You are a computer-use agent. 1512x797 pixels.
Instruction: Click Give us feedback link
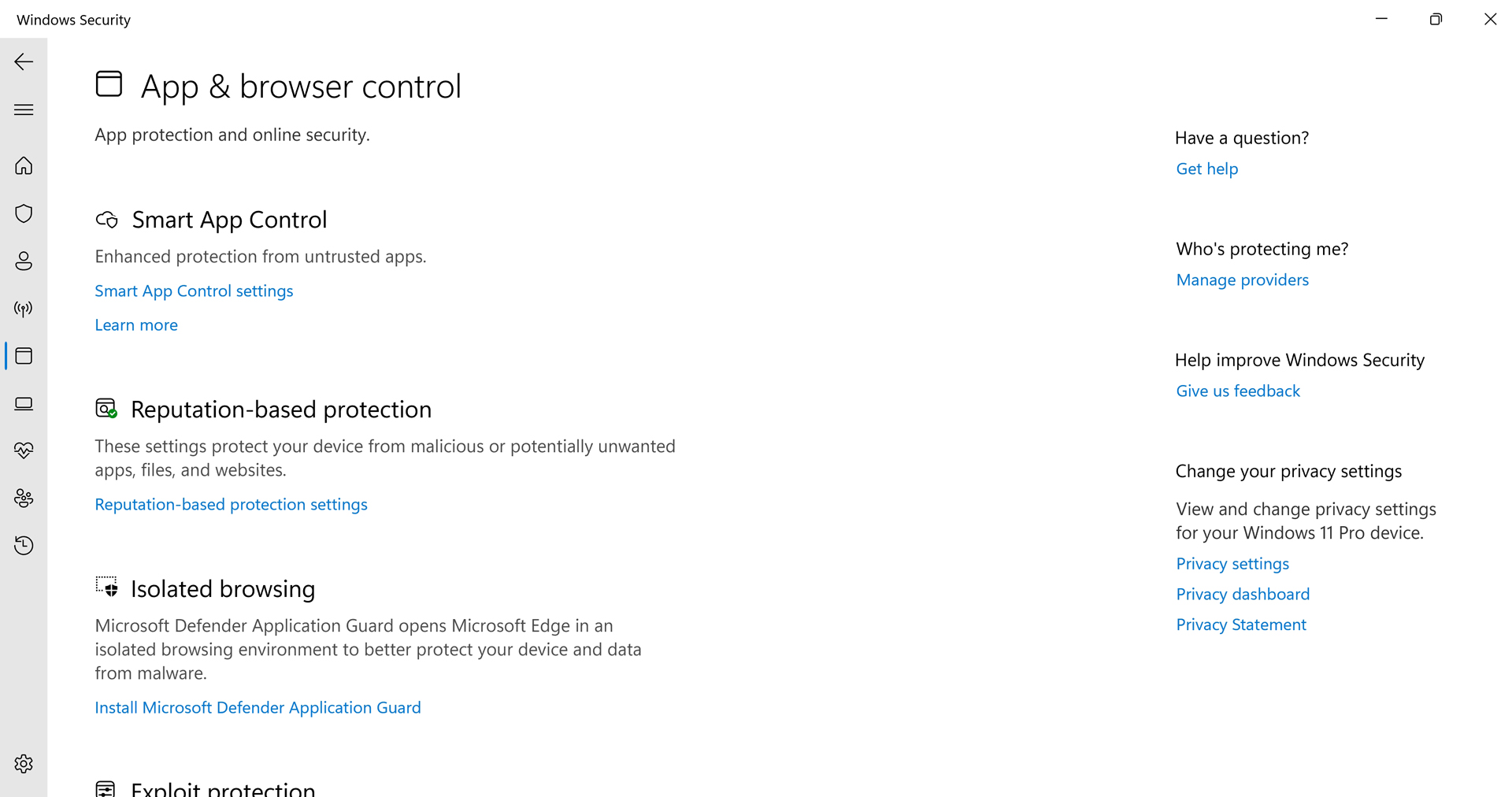click(x=1238, y=391)
